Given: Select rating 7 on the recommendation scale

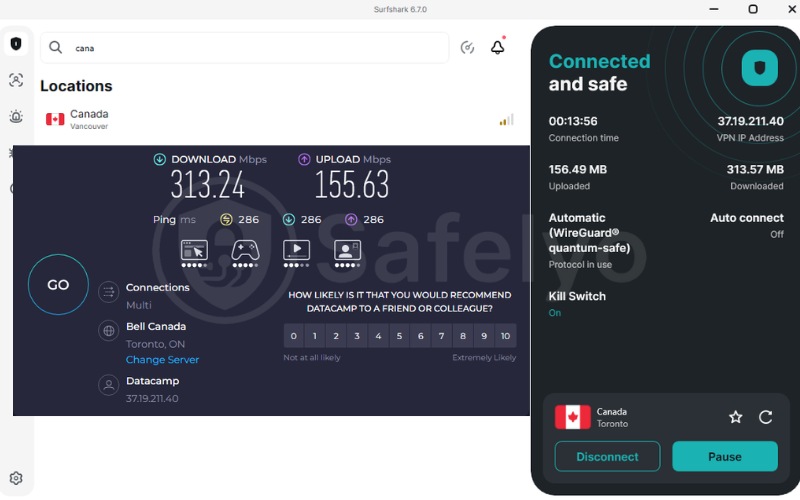Looking at the screenshot, I should click(x=442, y=336).
